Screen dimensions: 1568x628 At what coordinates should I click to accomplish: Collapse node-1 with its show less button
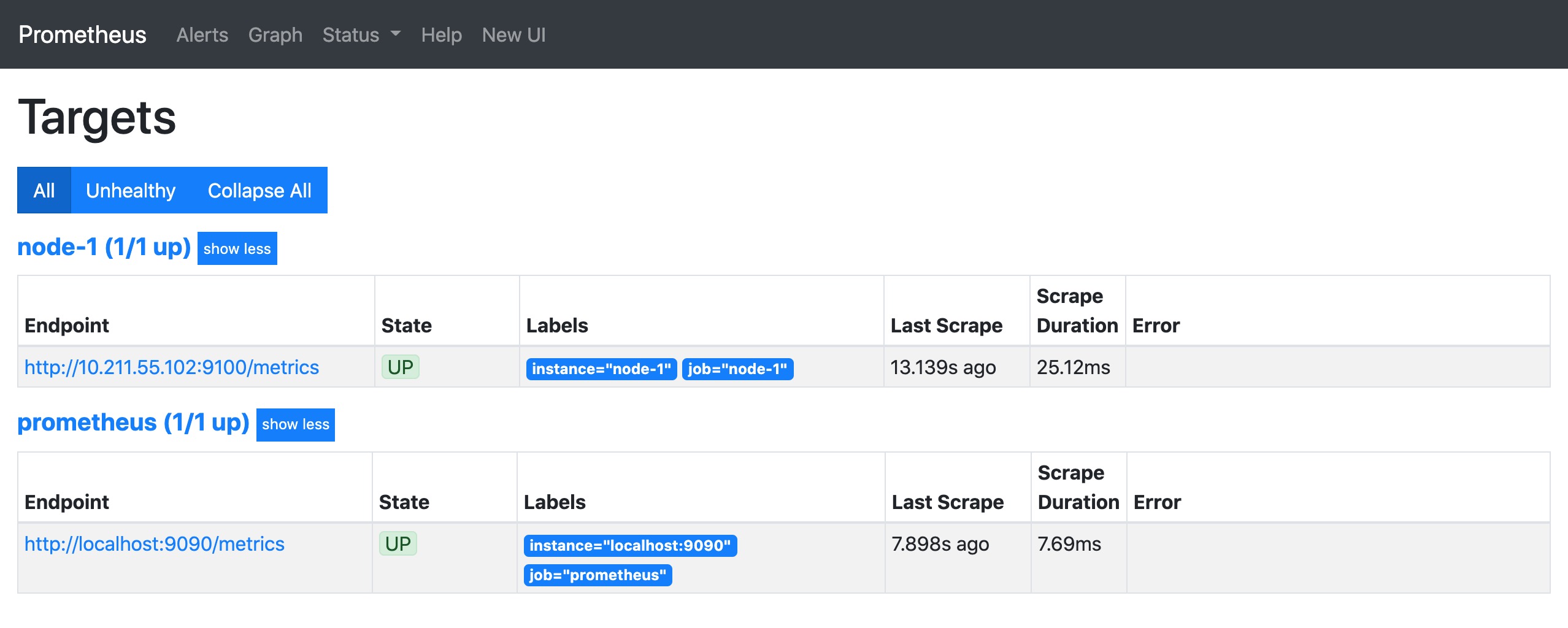[237, 248]
